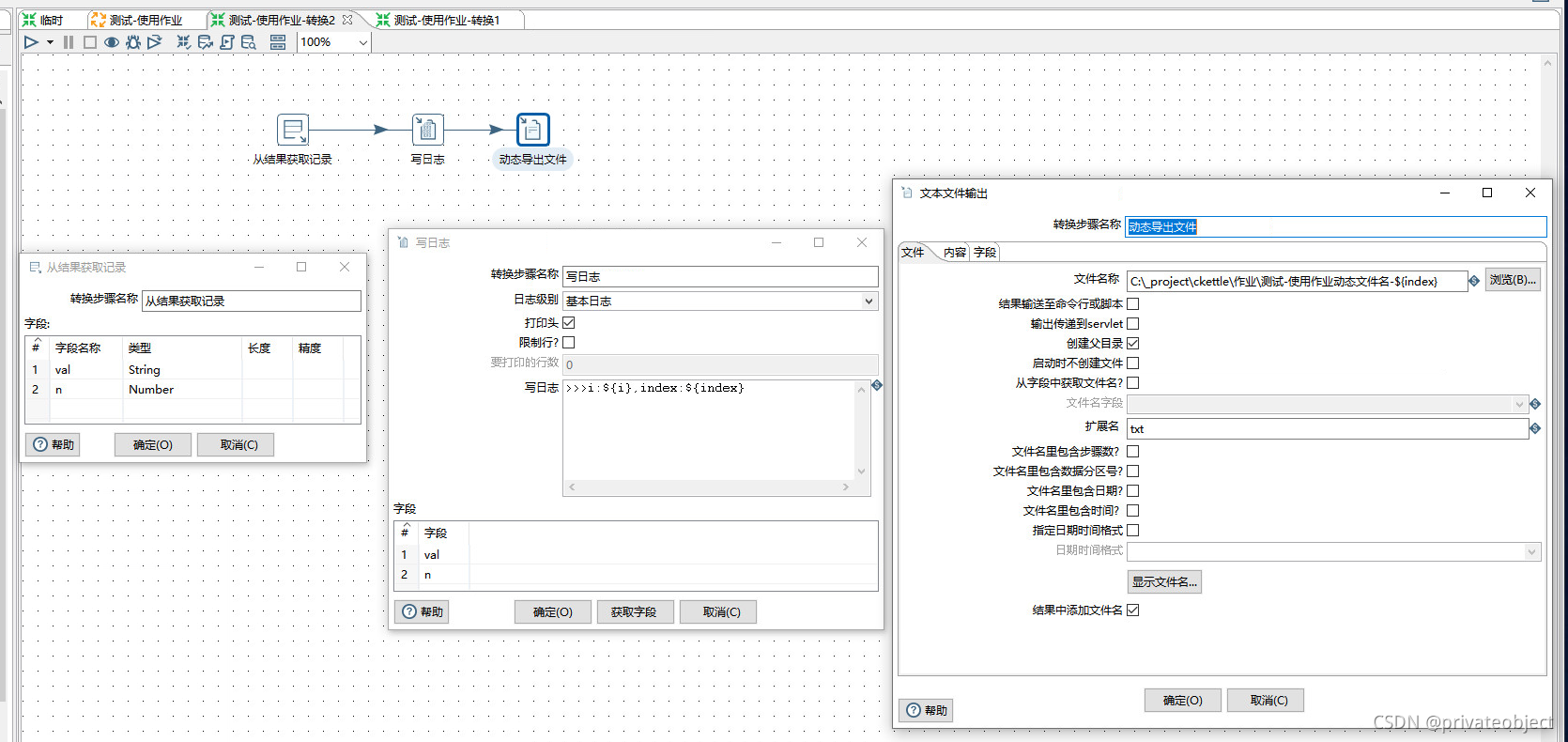The image size is (1568, 742).
Task: Close the 测试-使用作业-转换2 tab
Action: pyautogui.click(x=347, y=20)
